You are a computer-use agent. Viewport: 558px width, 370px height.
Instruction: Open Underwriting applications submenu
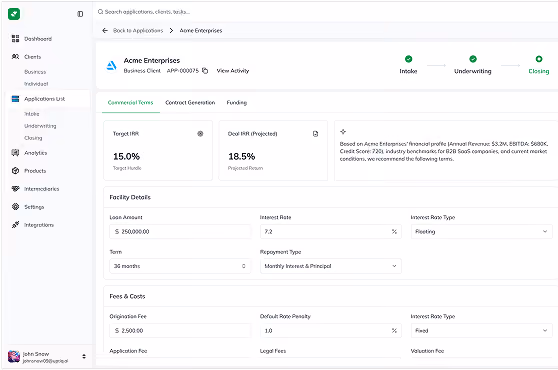tap(40, 126)
